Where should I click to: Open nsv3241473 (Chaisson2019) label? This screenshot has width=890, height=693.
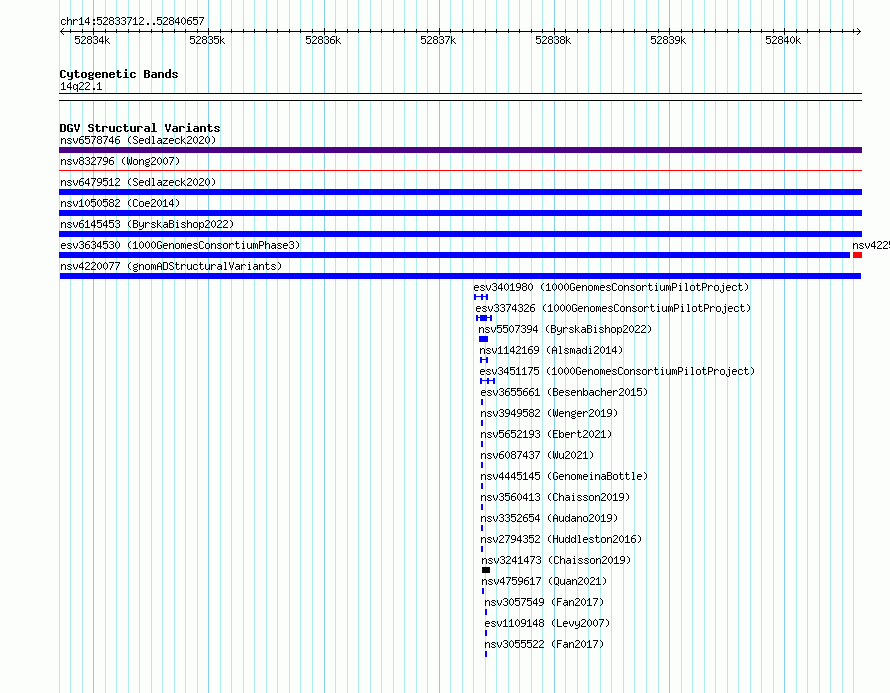[556, 560]
